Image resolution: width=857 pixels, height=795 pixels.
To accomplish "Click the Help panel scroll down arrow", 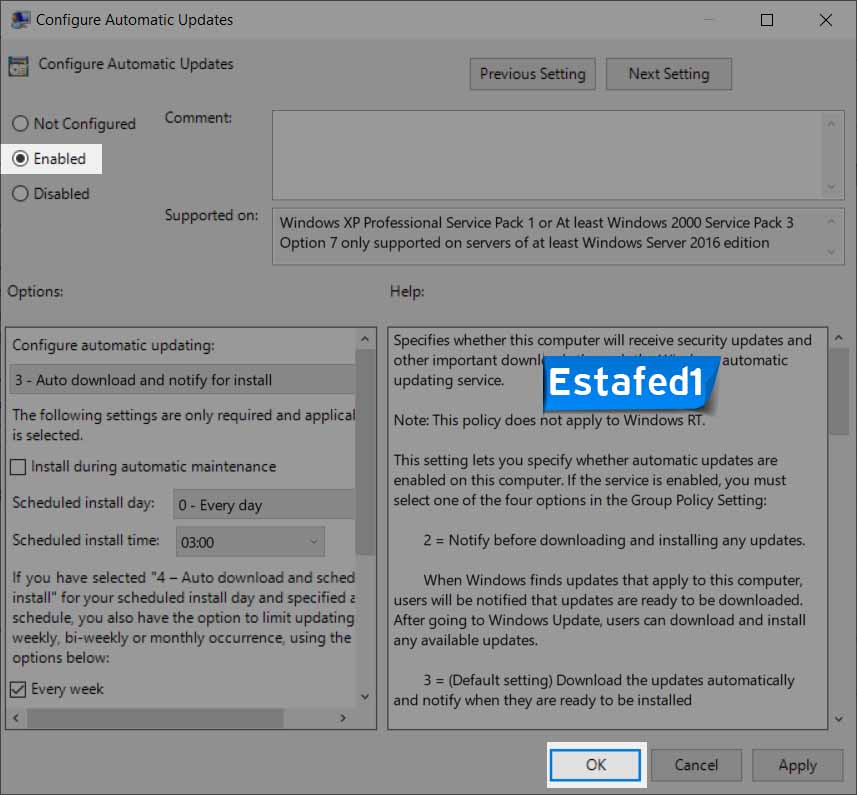I will pyautogui.click(x=838, y=718).
